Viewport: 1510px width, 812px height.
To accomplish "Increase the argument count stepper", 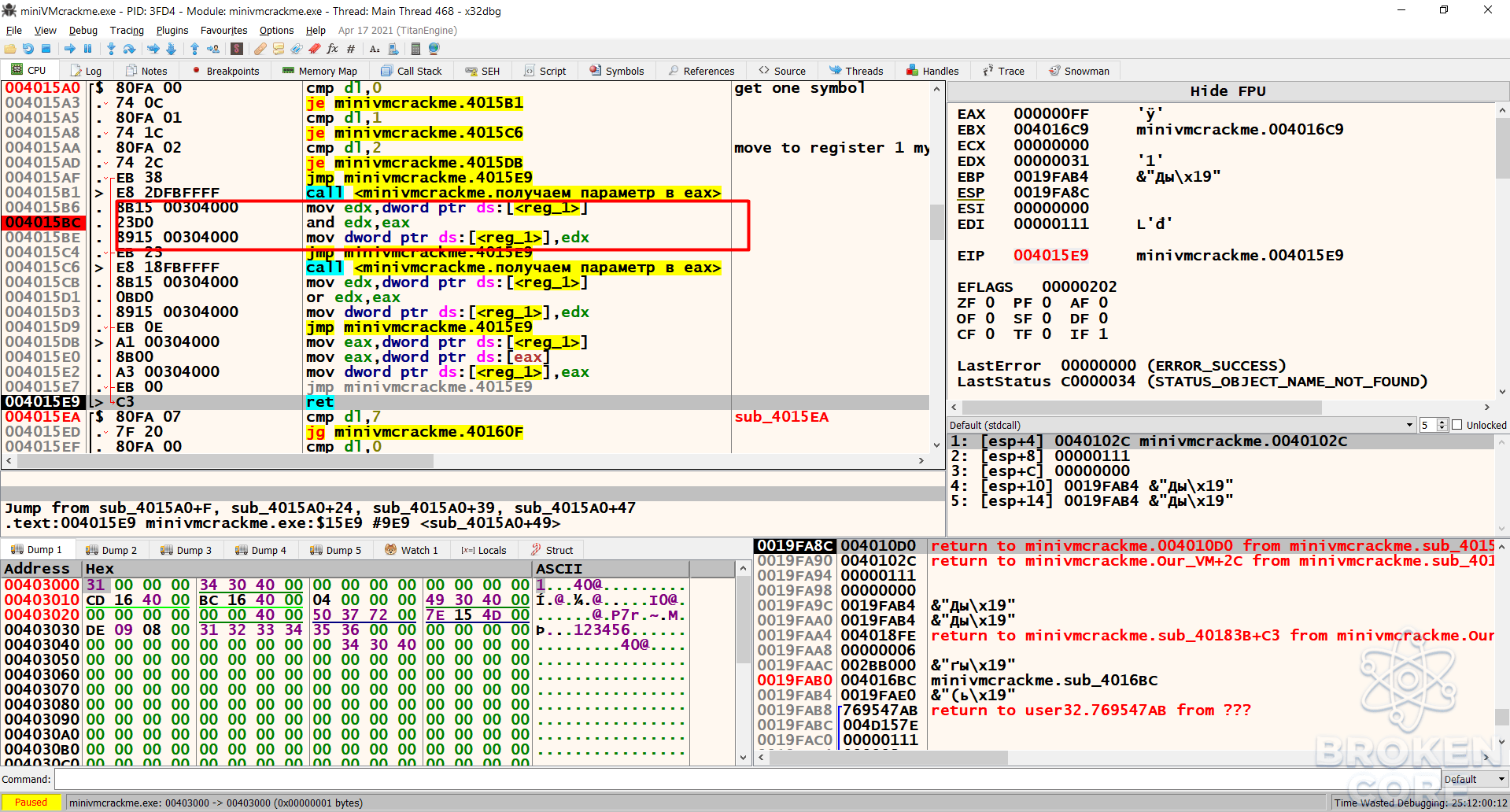I will 1442,422.
